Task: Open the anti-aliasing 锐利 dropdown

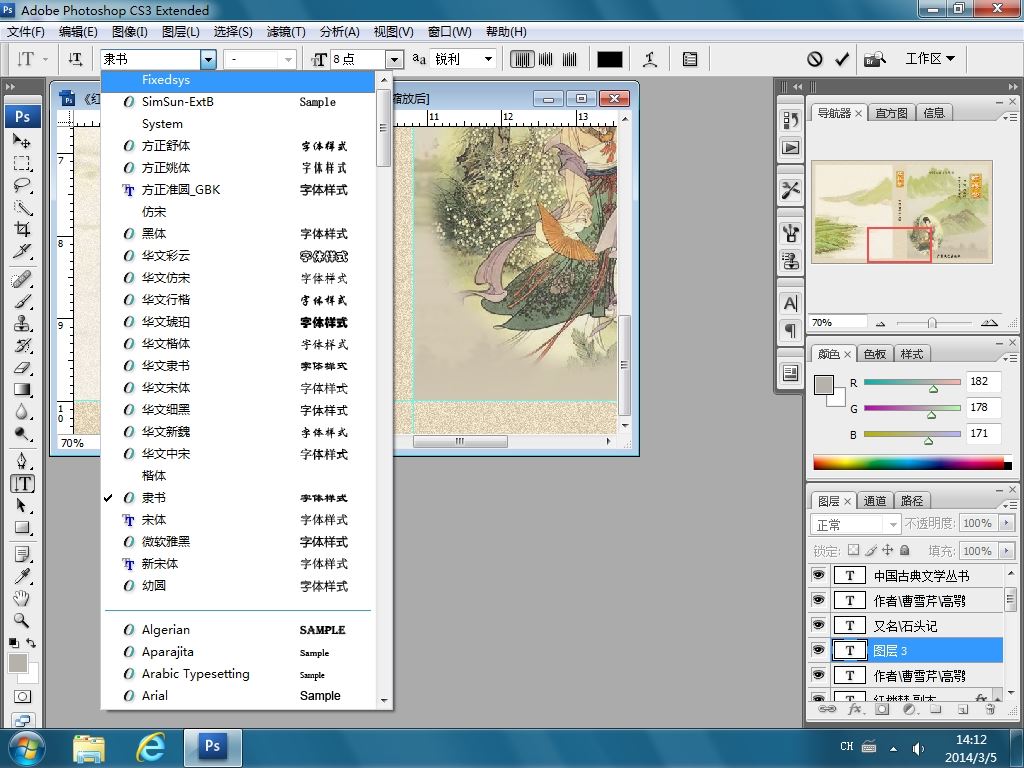Action: pos(488,59)
